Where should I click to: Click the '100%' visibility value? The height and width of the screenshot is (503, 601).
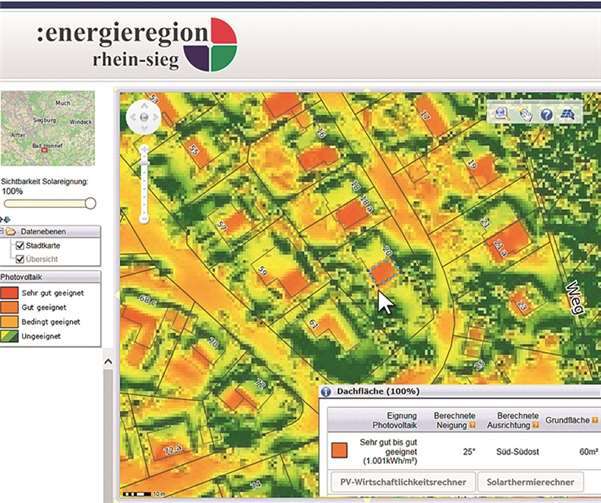click(x=13, y=191)
